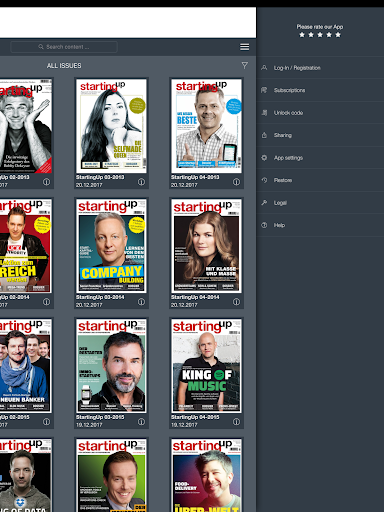Focus the Search content field
The image size is (384, 512).
pos(64,47)
